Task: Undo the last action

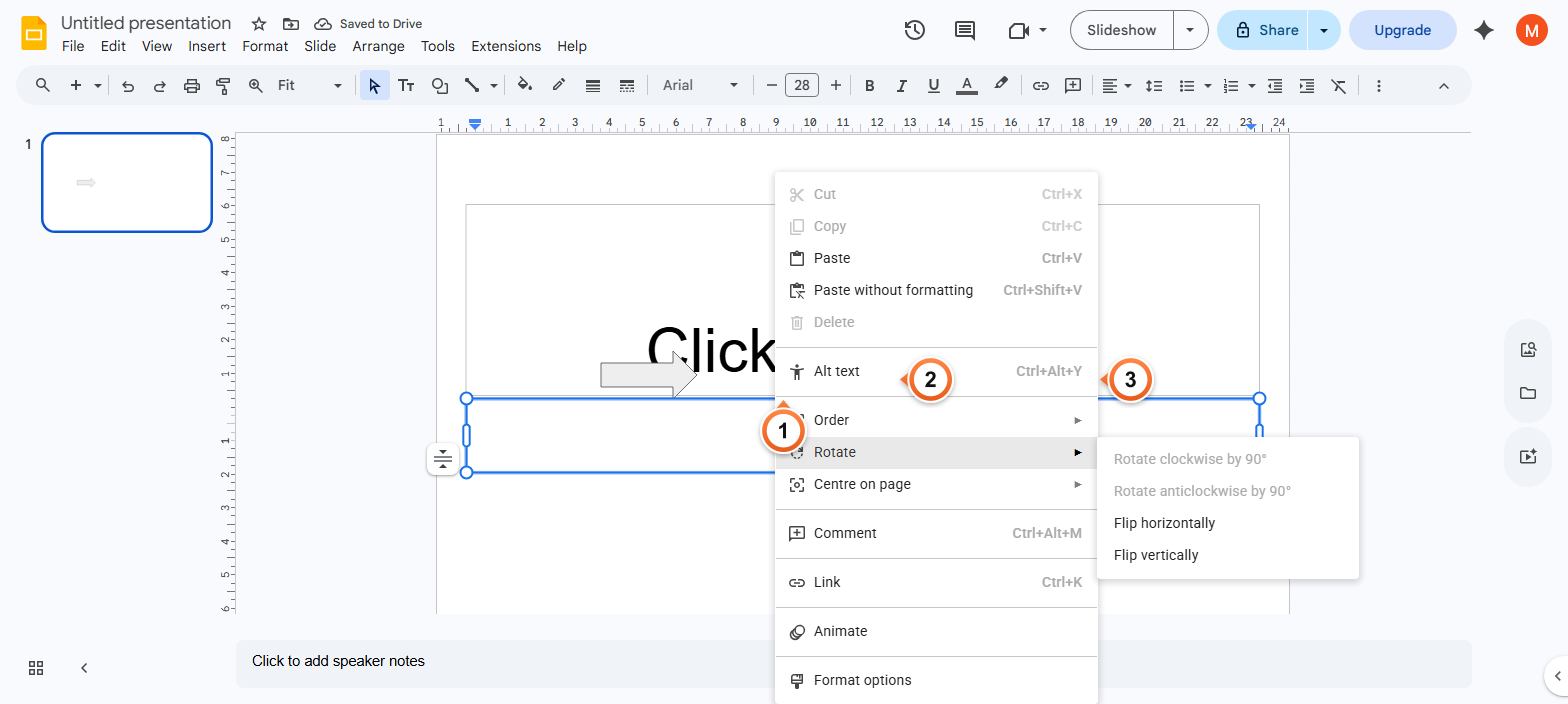Action: [x=128, y=86]
